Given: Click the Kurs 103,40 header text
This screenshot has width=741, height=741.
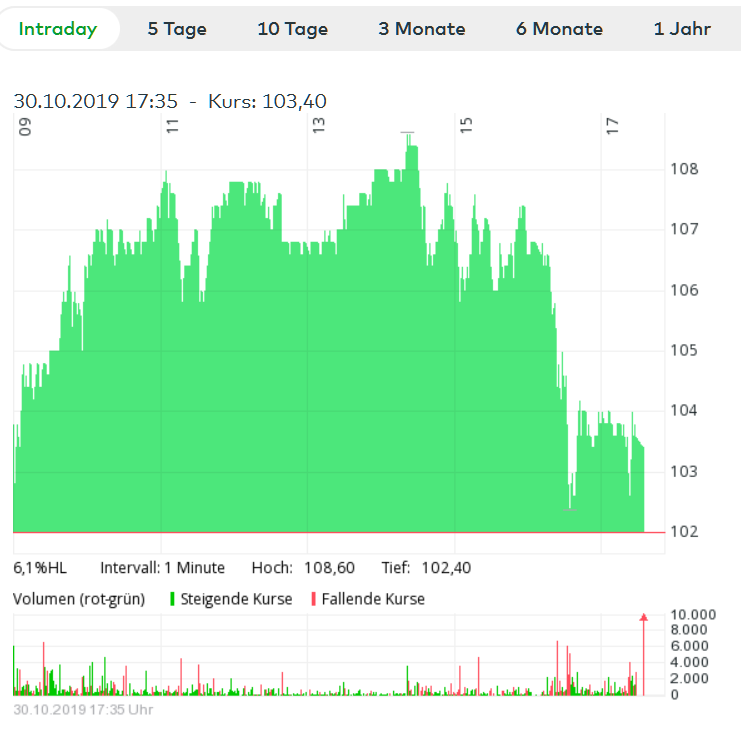Looking at the screenshot, I should click(267, 101).
